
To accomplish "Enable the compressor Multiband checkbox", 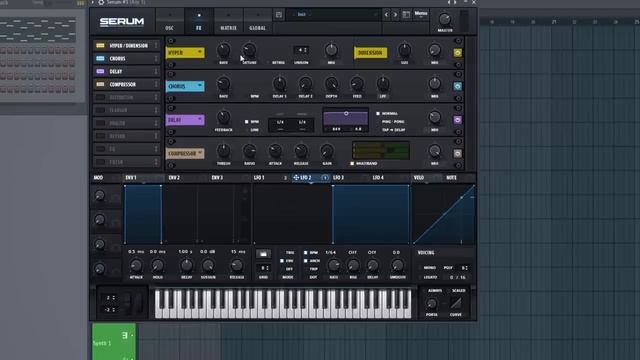I will (x=352, y=163).
